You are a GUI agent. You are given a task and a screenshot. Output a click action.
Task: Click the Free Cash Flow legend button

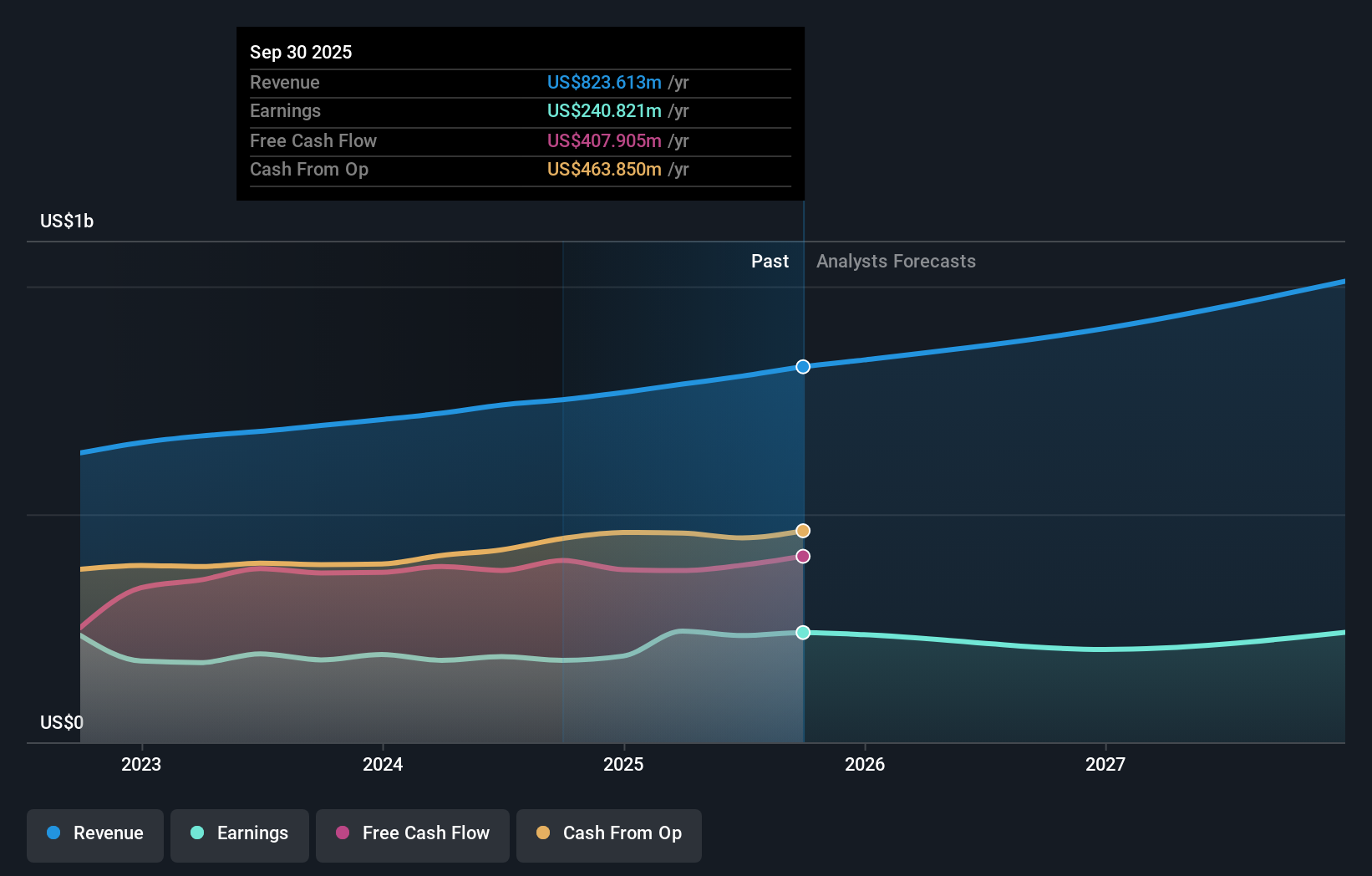point(413,835)
